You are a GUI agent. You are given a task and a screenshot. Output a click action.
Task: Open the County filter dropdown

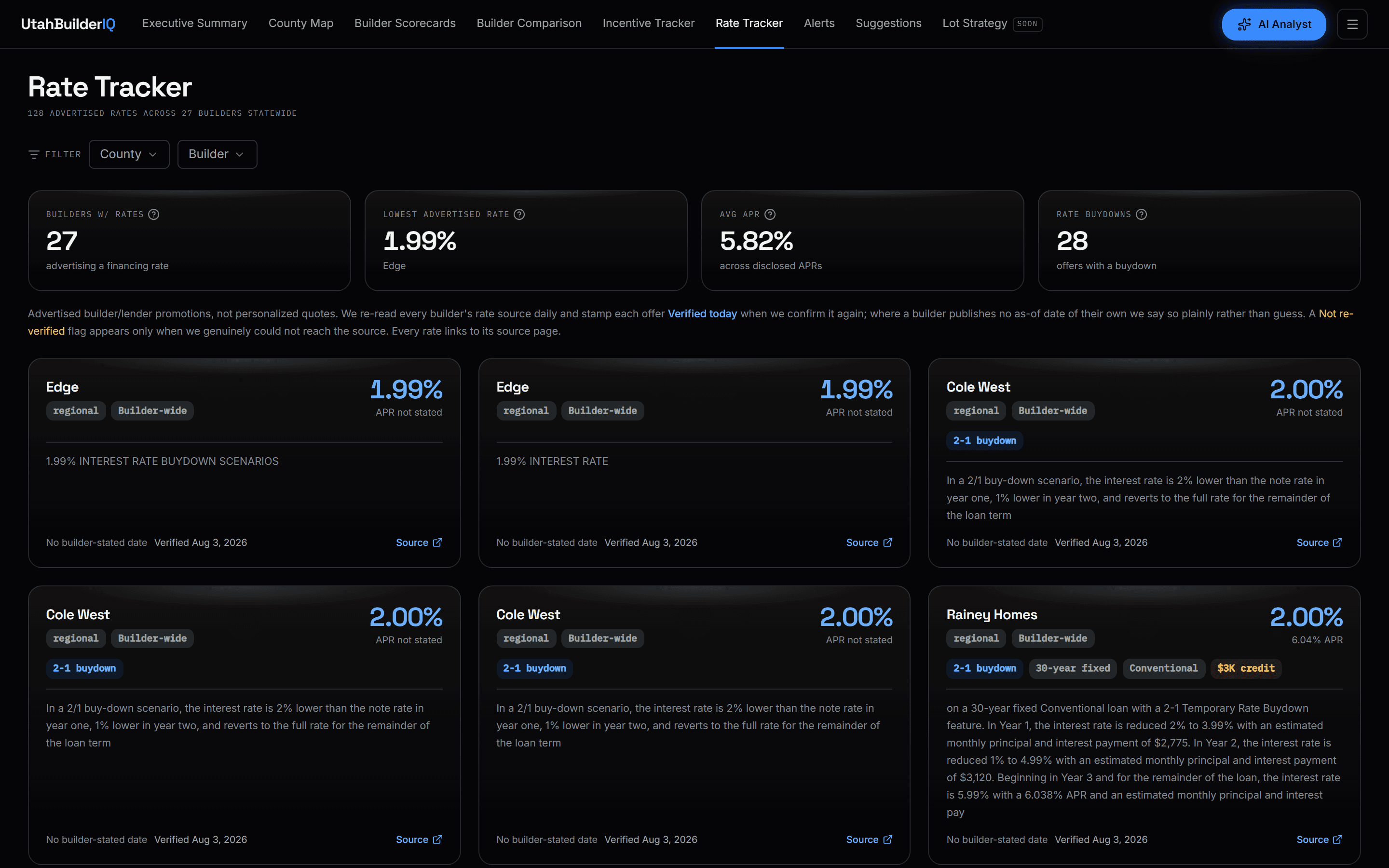click(129, 154)
